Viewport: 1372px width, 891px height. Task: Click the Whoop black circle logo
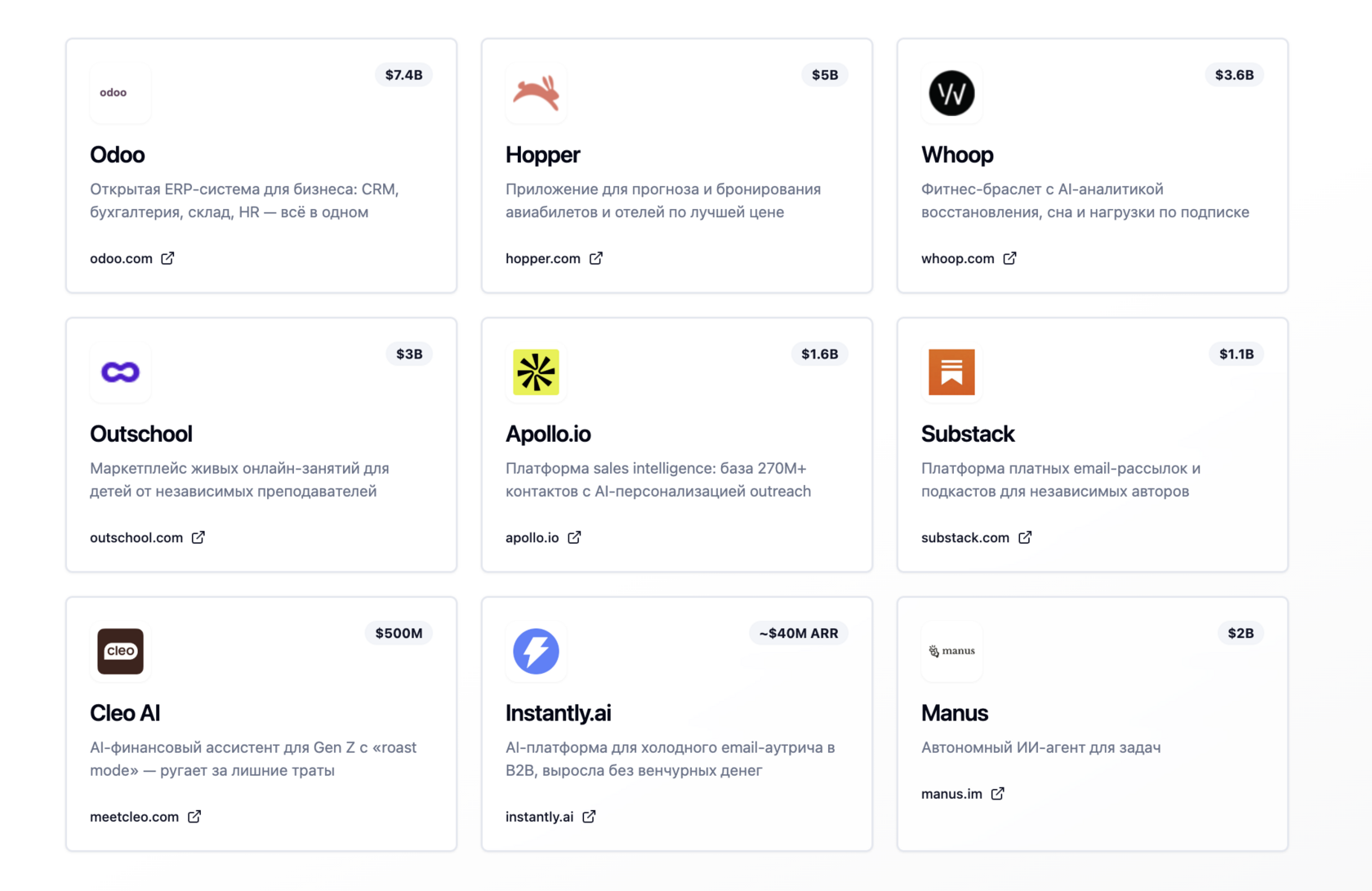point(951,93)
